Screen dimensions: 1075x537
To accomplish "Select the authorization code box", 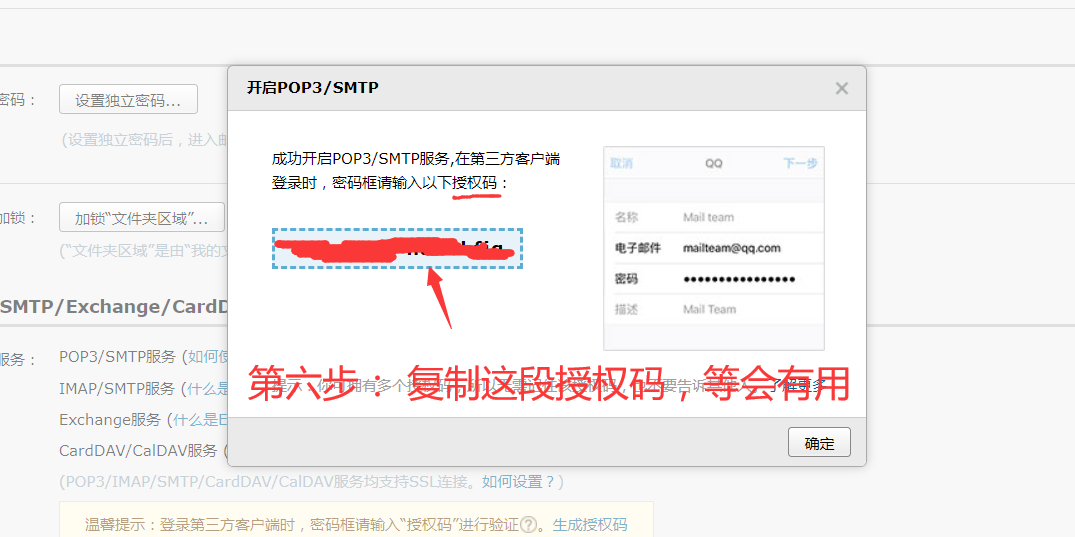I will (398, 248).
